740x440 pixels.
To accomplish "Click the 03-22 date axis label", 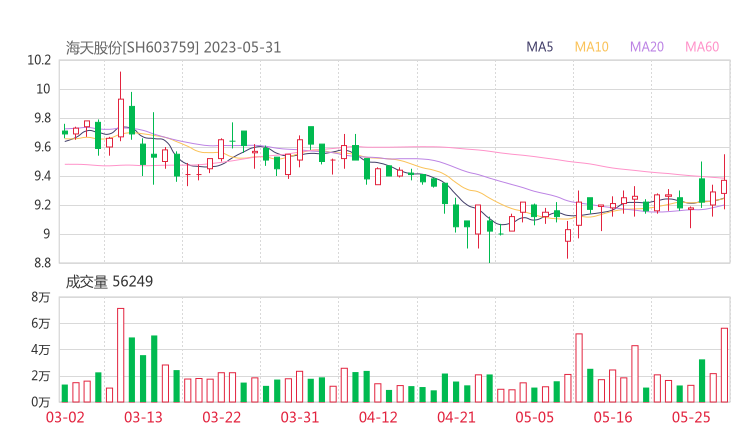I will pyautogui.click(x=221, y=417).
